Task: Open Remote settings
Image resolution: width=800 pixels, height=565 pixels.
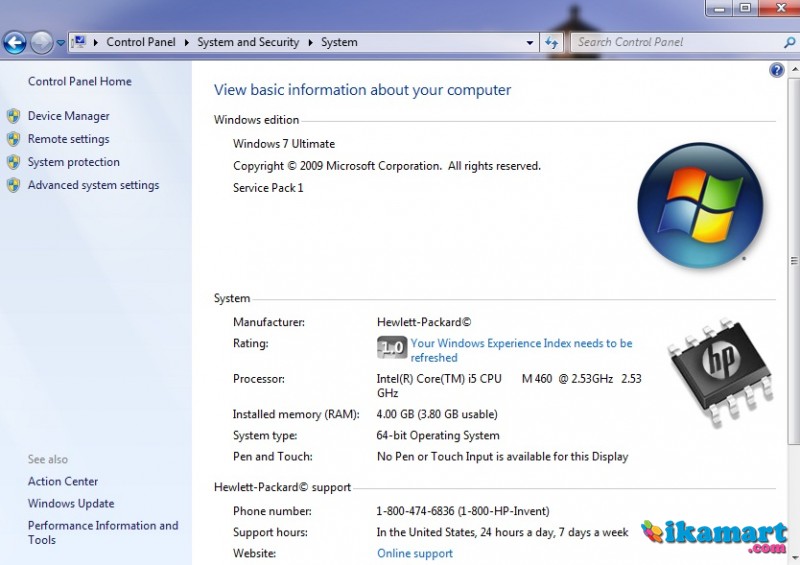Action: click(x=68, y=139)
